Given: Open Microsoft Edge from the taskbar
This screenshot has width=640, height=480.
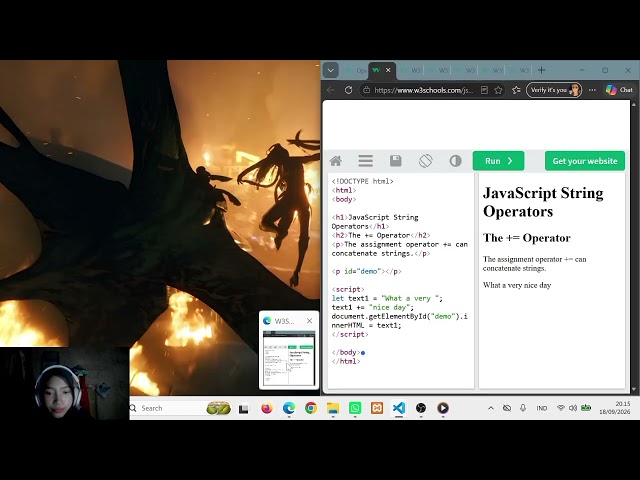Looking at the screenshot, I should point(289,408).
